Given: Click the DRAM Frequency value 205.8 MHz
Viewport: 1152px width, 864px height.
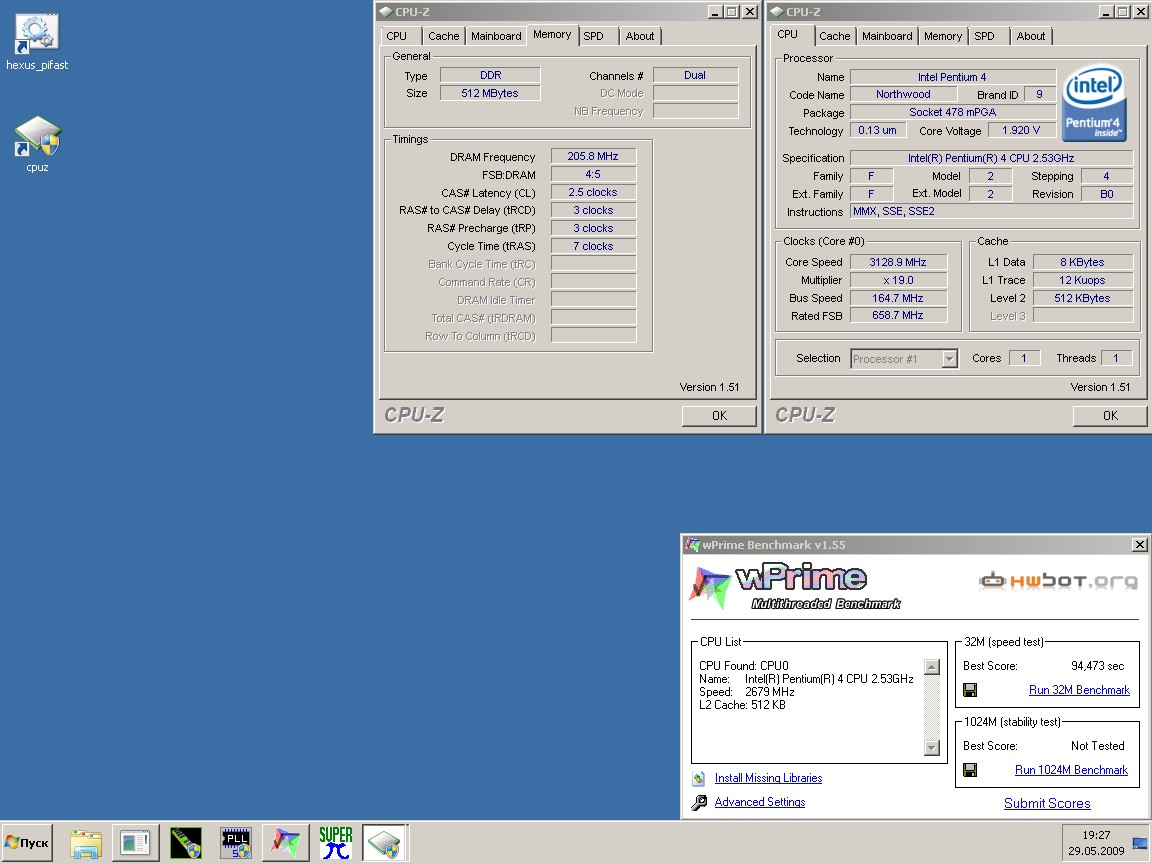Looking at the screenshot, I should [593, 156].
